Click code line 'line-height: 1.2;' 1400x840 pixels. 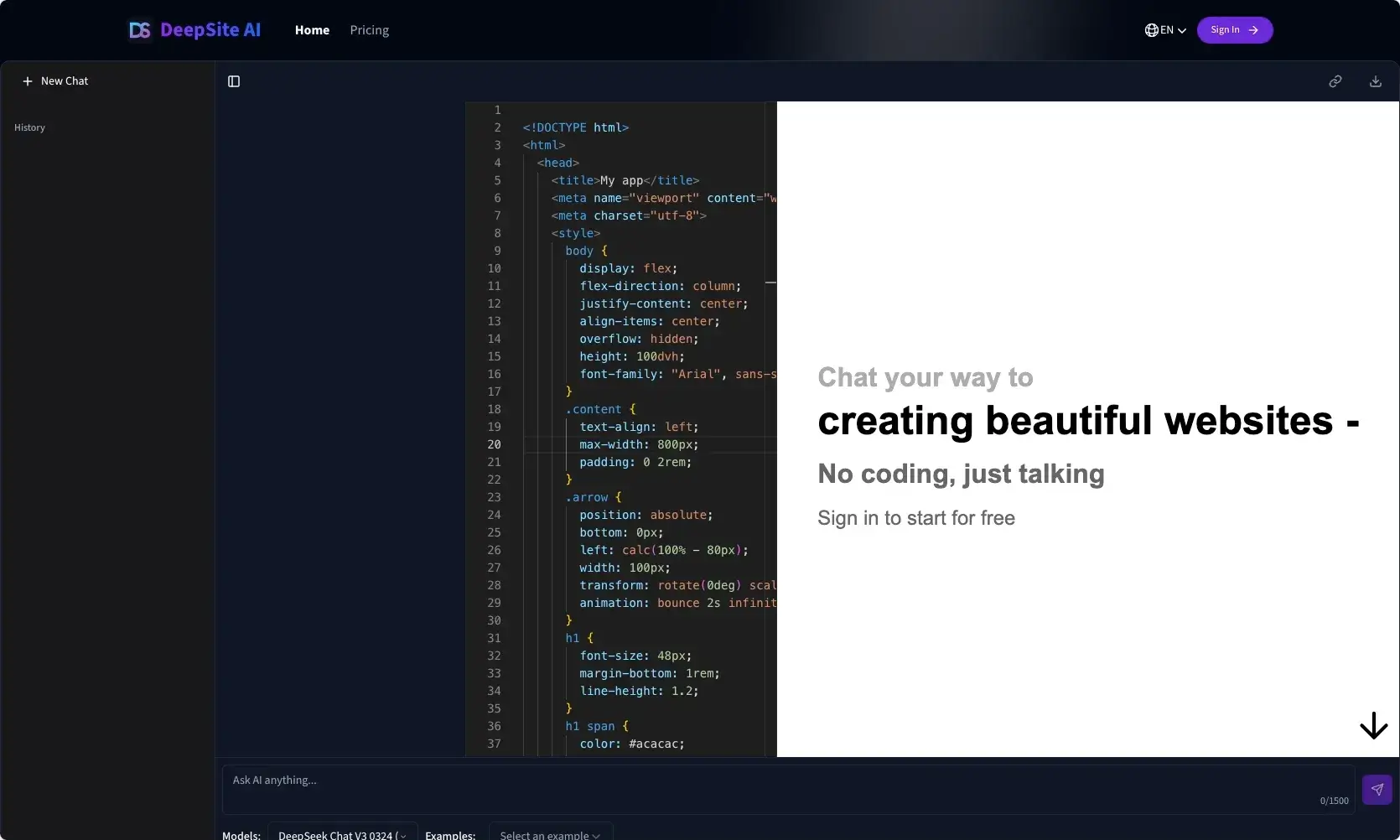[639, 691]
